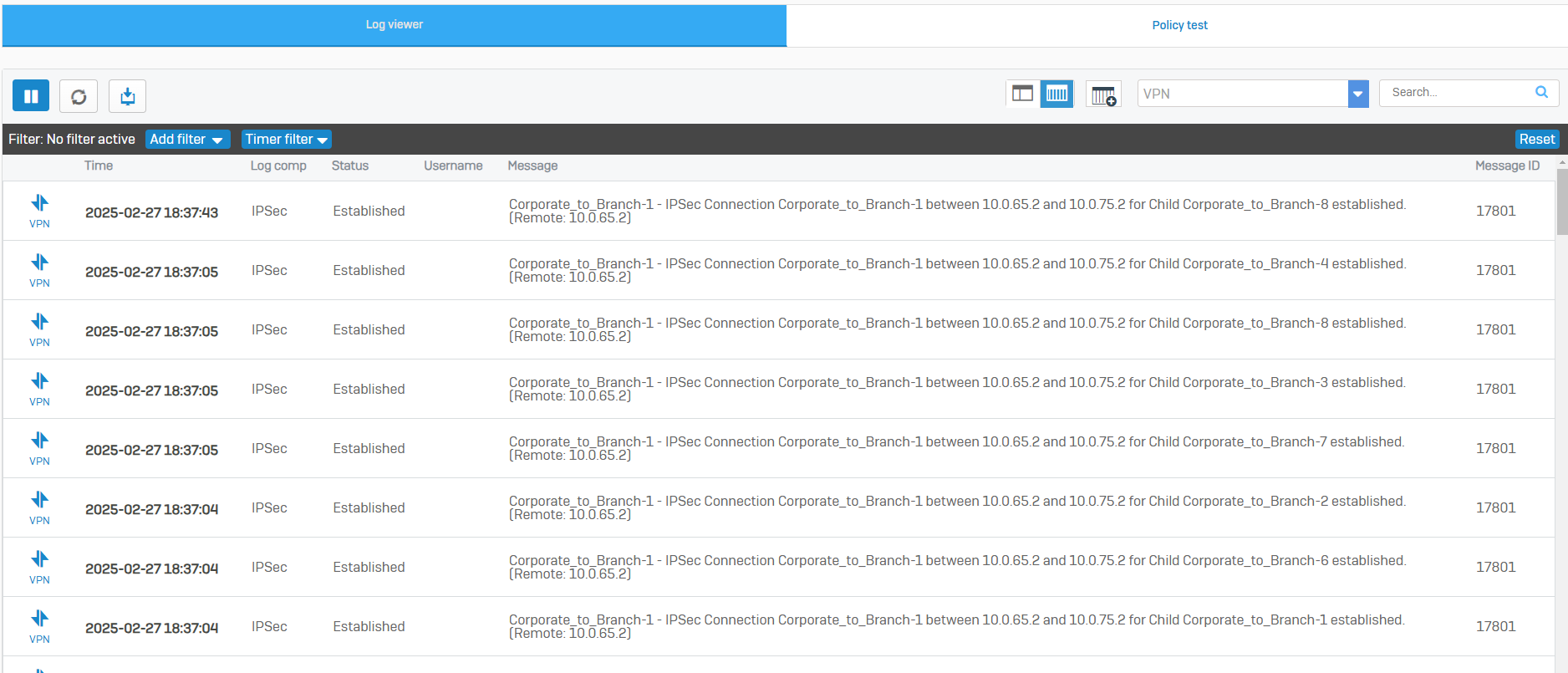Viewport: 1568px width, 673px height.
Task: Open add/remove columns icon
Action: coord(1103,94)
